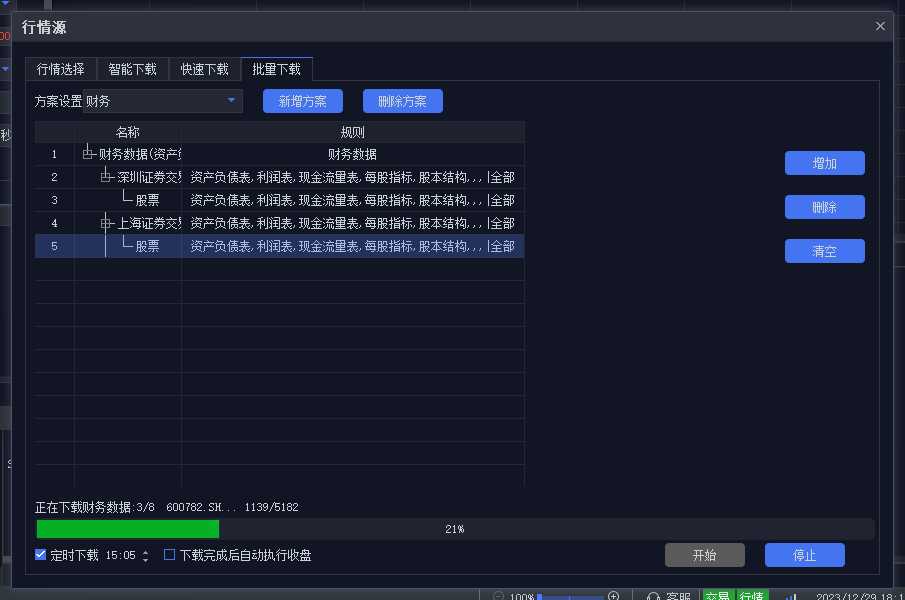Click the zoom in plus icon in status bar
The width and height of the screenshot is (905, 600).
[614, 595]
